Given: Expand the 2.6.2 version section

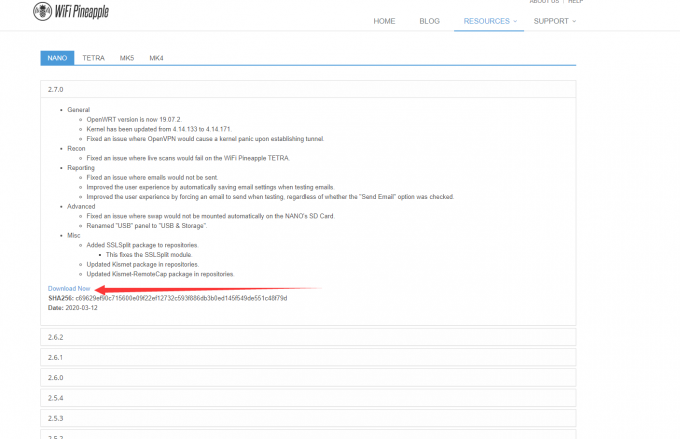Looking at the screenshot, I should (308, 337).
